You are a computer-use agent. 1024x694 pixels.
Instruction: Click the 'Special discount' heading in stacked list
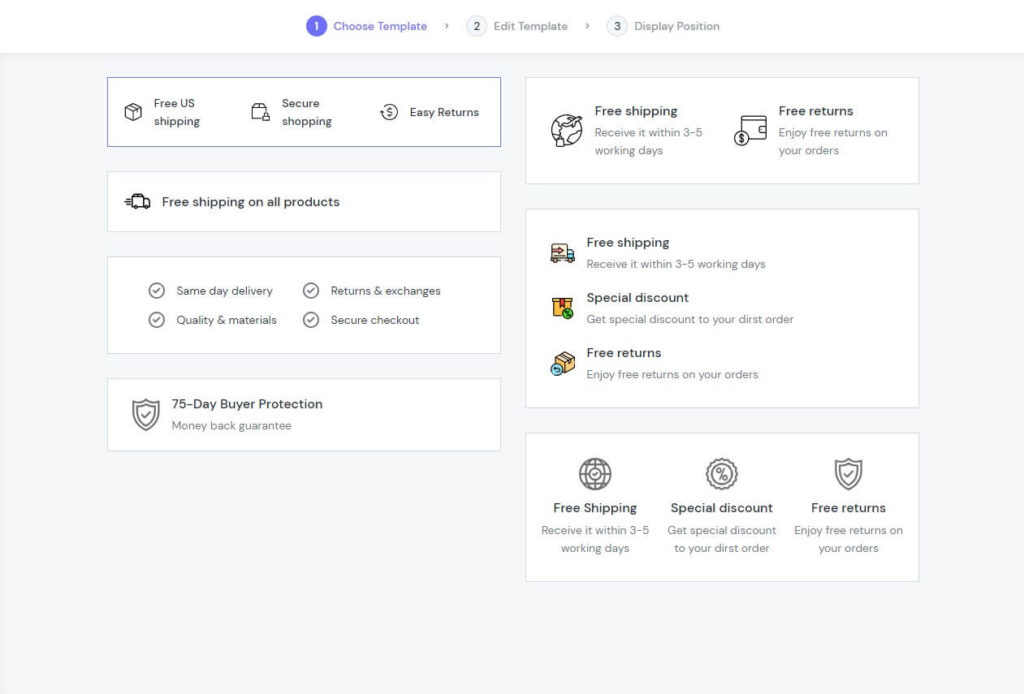click(x=637, y=298)
